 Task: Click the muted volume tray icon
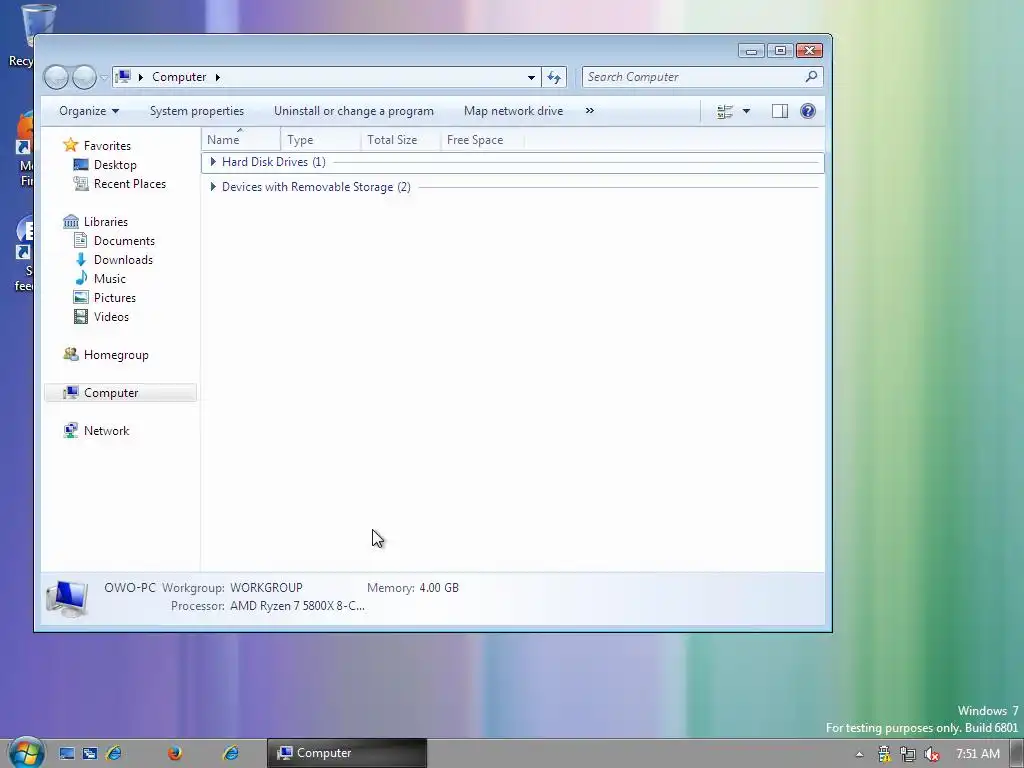(x=932, y=754)
